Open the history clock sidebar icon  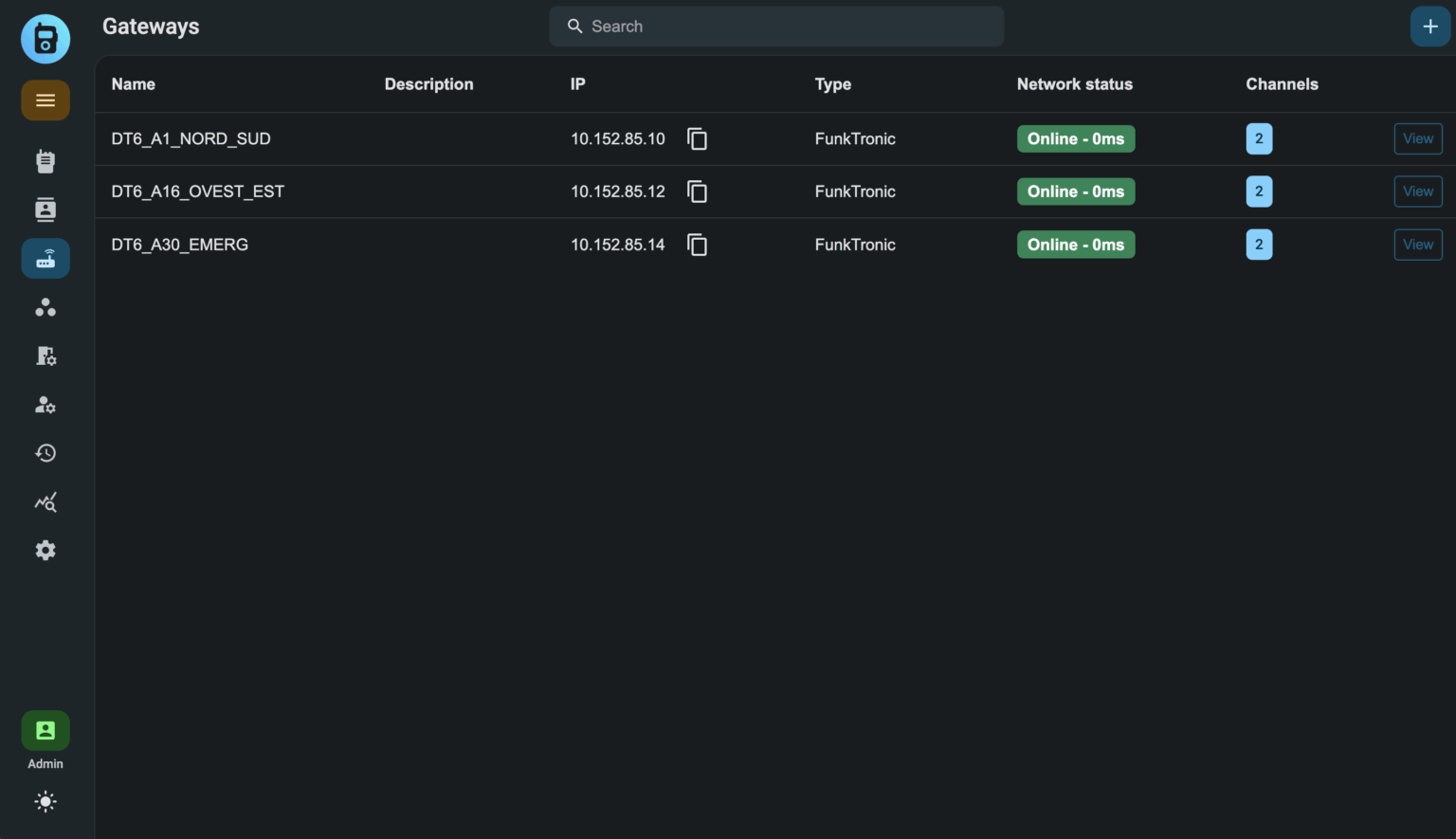[x=45, y=453]
